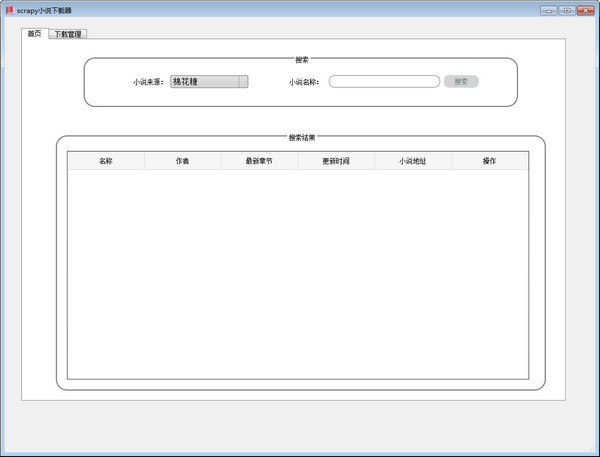Click the 小说来源 label
This screenshot has height=457, width=600.
tap(148, 82)
